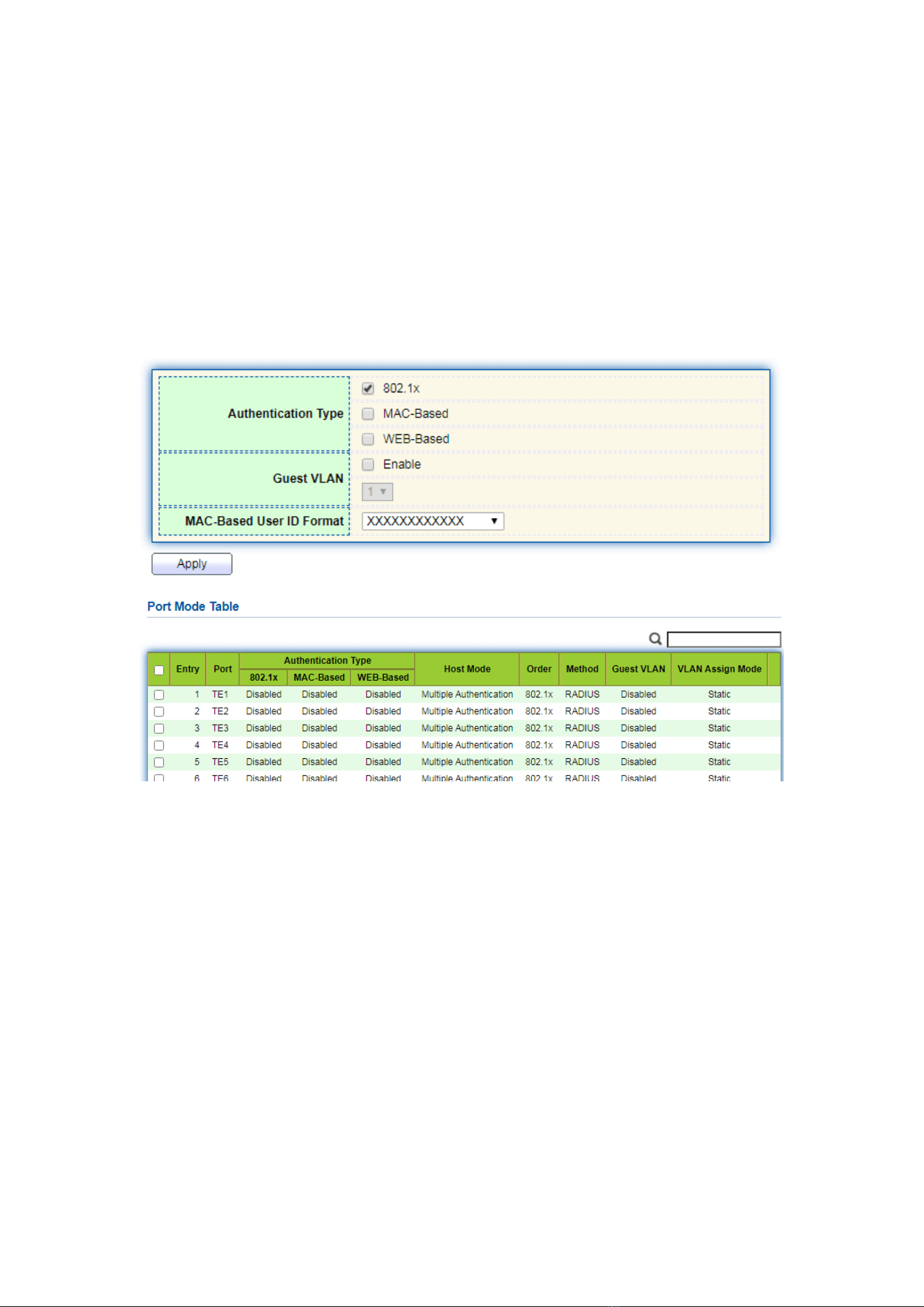Click Guest VLAN Disabled in TE3 row
The width and height of the screenshot is (924, 1307).
(x=639, y=728)
